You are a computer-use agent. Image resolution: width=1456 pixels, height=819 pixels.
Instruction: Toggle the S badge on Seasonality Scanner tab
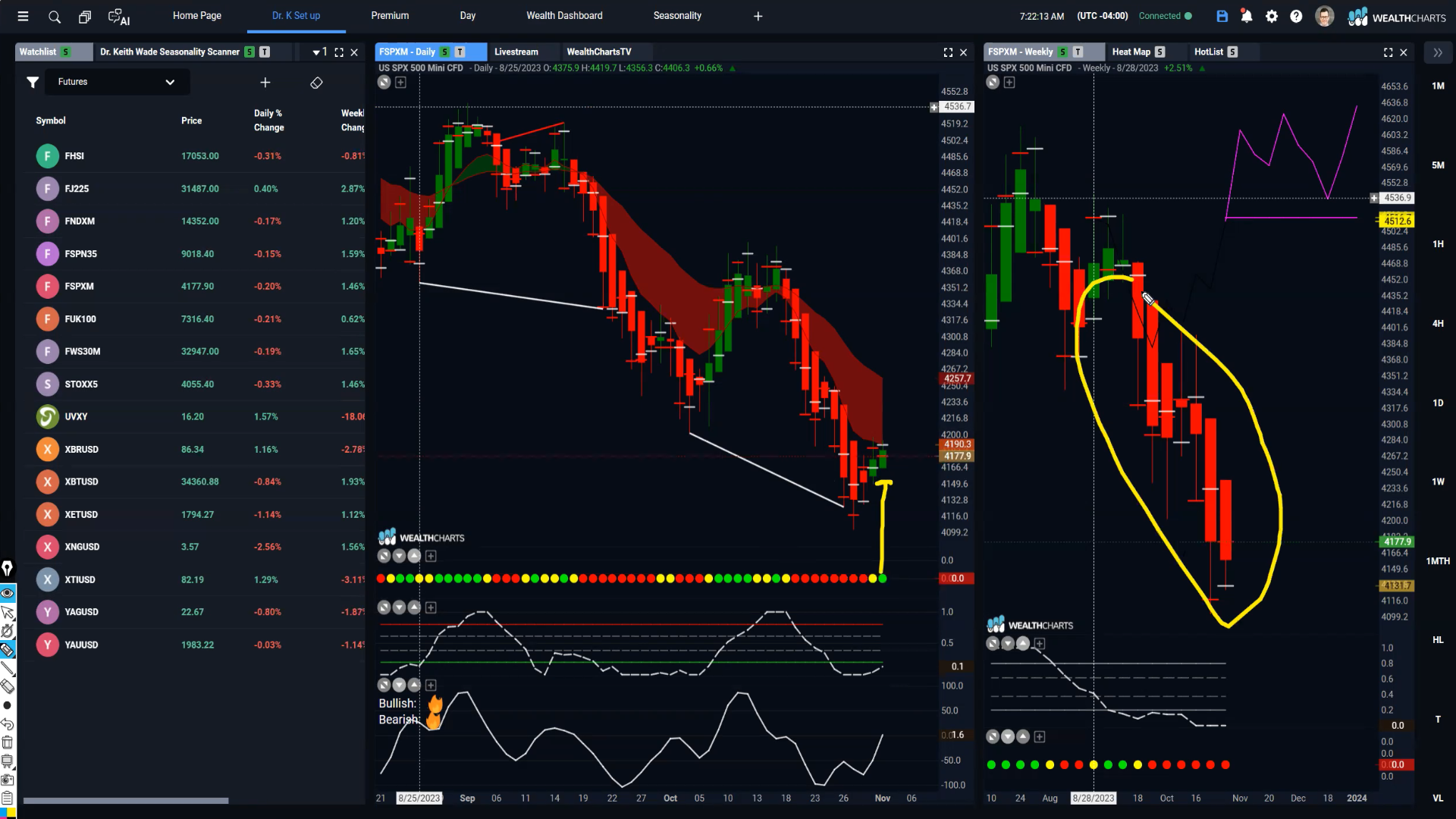(249, 52)
